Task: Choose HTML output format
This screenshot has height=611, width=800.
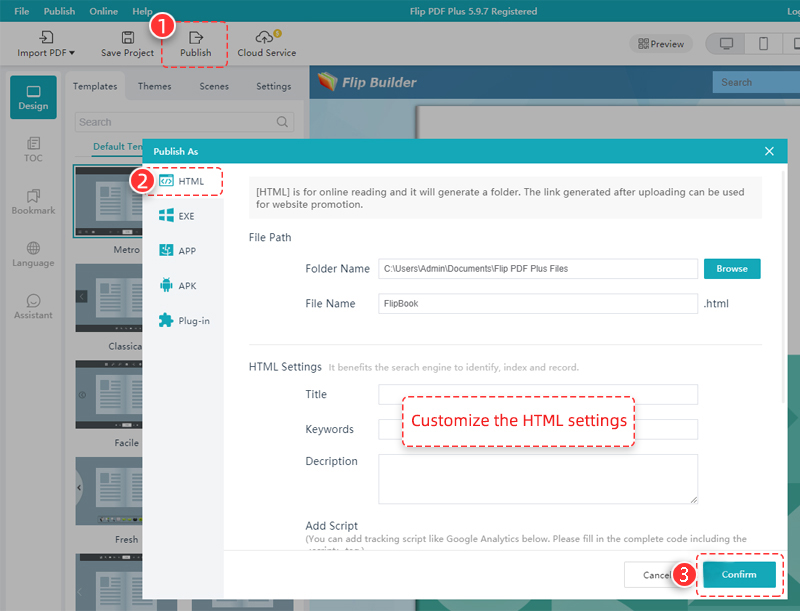Action: pos(182,181)
